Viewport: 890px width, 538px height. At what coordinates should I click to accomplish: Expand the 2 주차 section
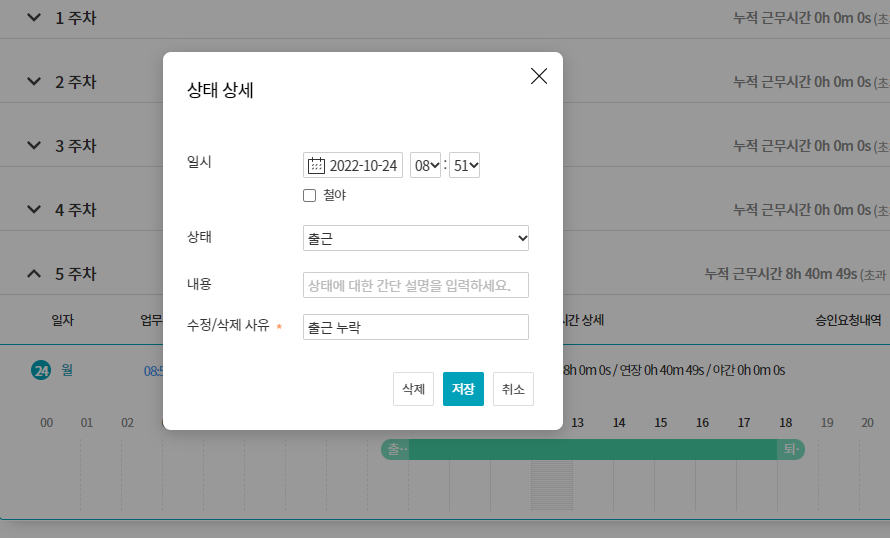(x=34, y=82)
